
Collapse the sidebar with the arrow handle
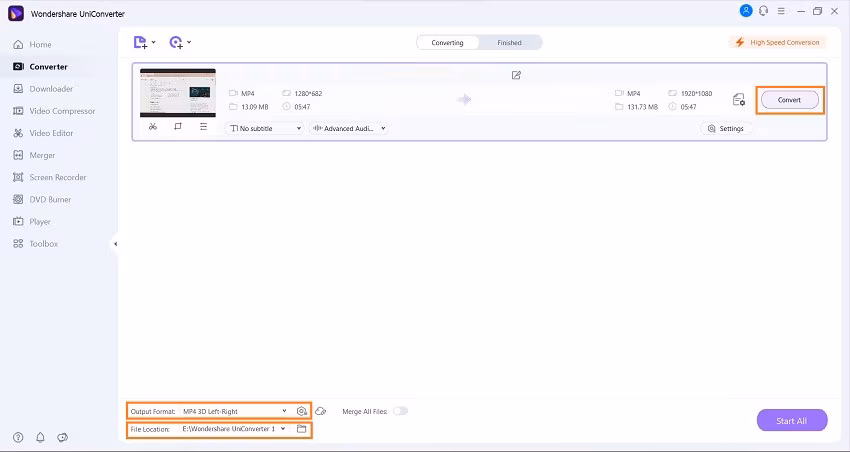(x=115, y=244)
